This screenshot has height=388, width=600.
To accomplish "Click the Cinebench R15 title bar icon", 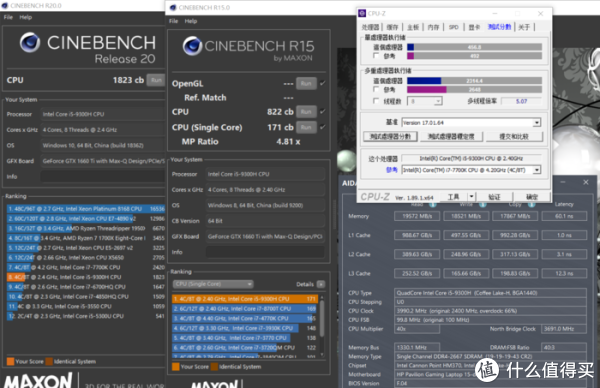I will click(x=173, y=8).
